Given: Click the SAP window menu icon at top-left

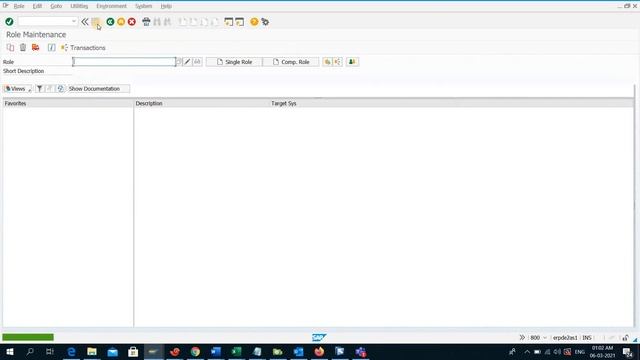Looking at the screenshot, I should [6, 6].
